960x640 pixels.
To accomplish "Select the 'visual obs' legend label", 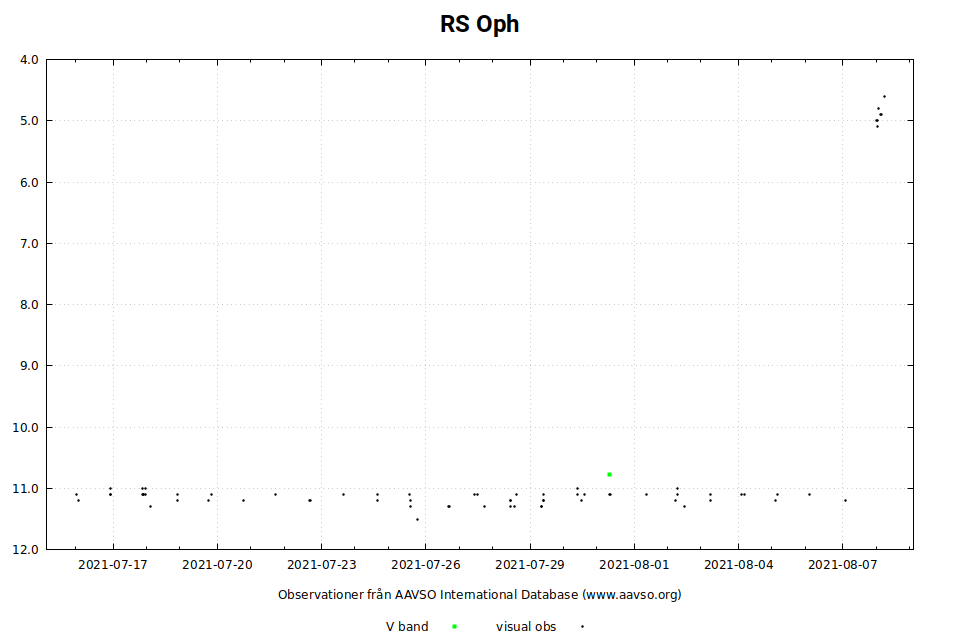I will [526, 627].
